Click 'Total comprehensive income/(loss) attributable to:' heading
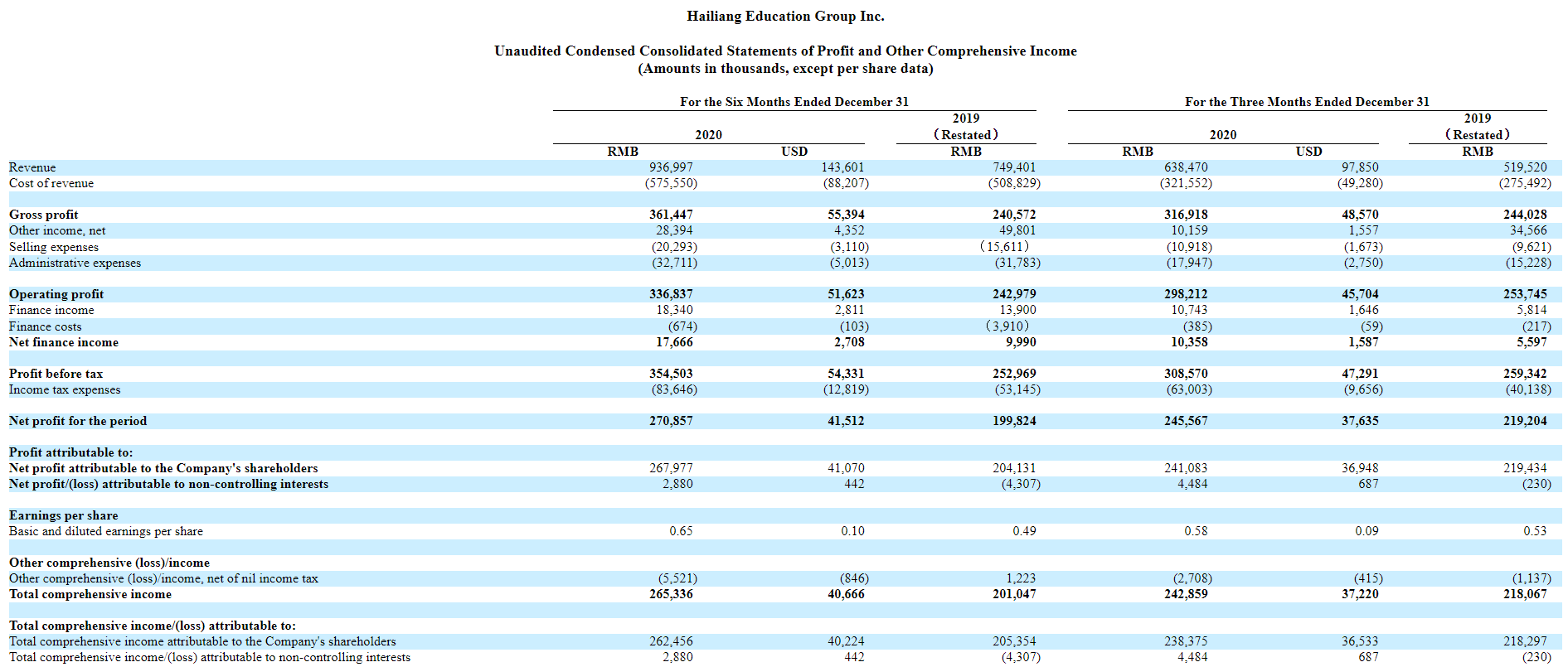 pyautogui.click(x=153, y=626)
